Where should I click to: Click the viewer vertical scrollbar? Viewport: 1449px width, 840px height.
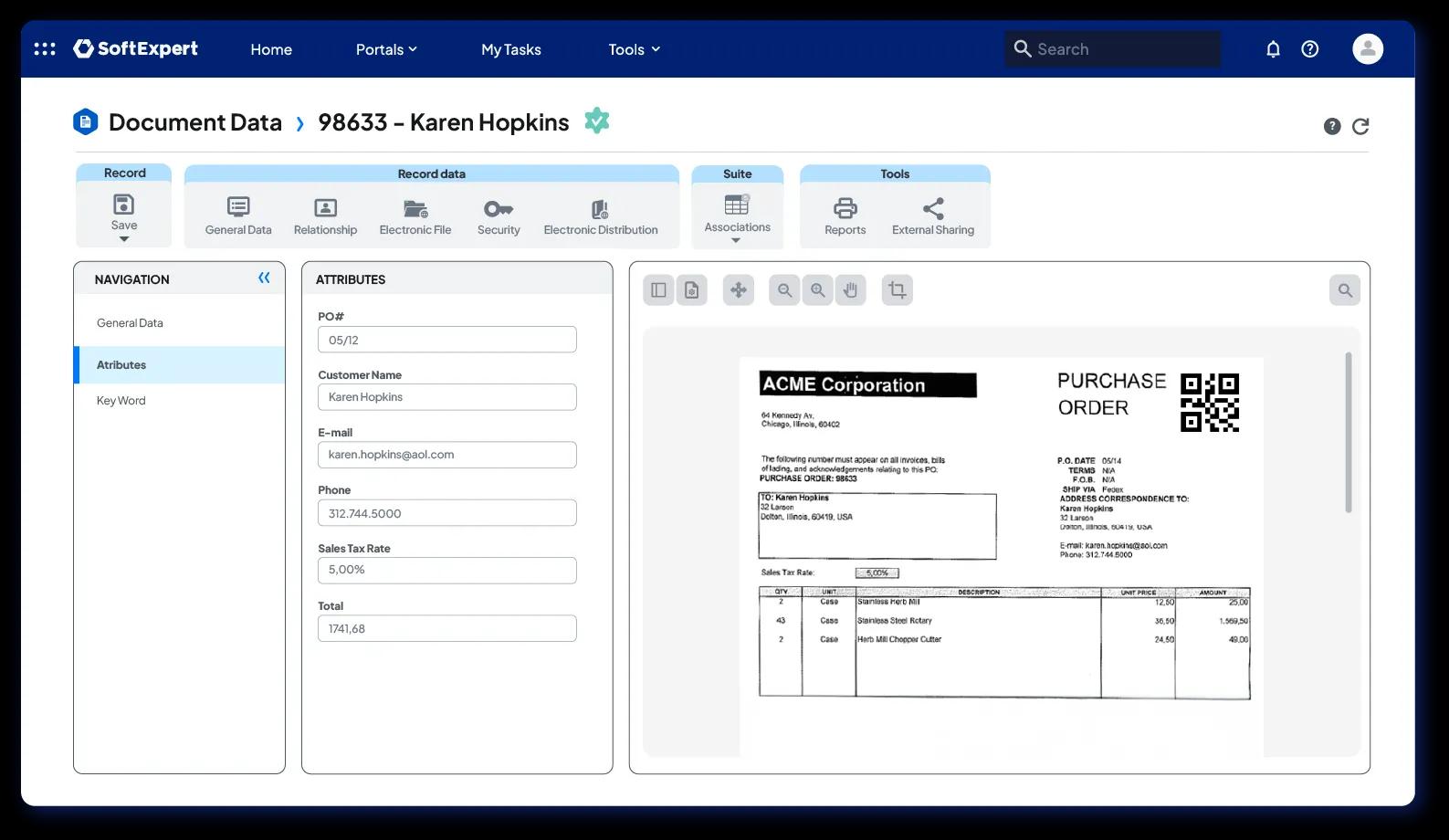(1348, 432)
